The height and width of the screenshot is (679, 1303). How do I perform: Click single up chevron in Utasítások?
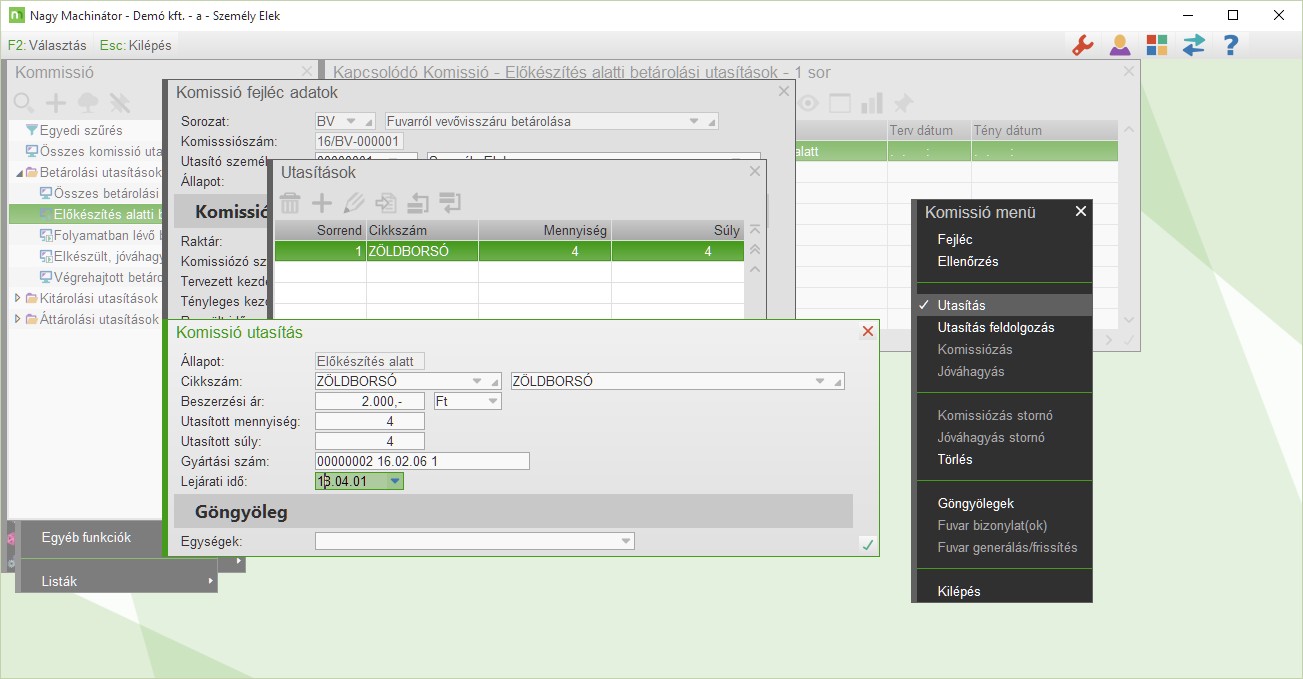pyautogui.click(x=755, y=269)
